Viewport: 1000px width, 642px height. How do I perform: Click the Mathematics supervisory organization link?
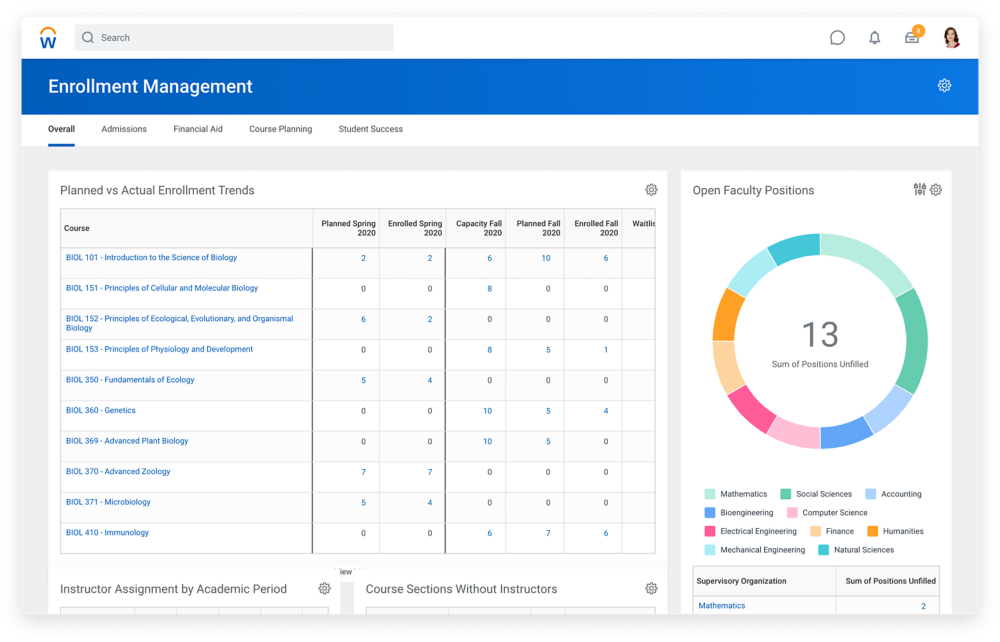(x=721, y=606)
